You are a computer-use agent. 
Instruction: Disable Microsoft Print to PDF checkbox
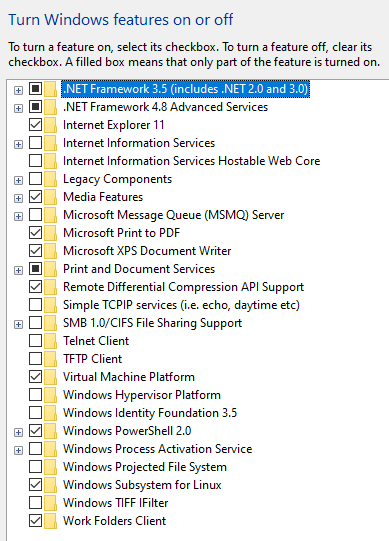coord(35,233)
